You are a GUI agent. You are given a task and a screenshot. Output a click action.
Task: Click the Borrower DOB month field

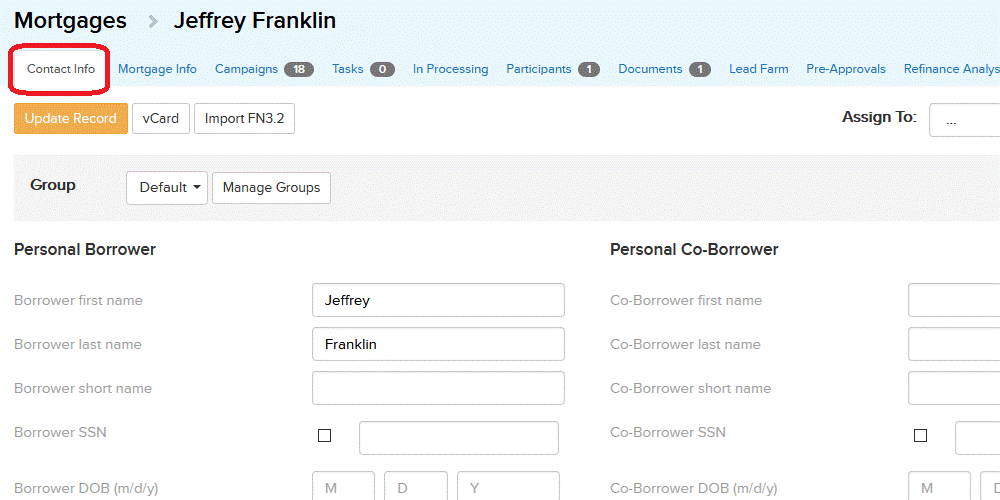pos(343,486)
